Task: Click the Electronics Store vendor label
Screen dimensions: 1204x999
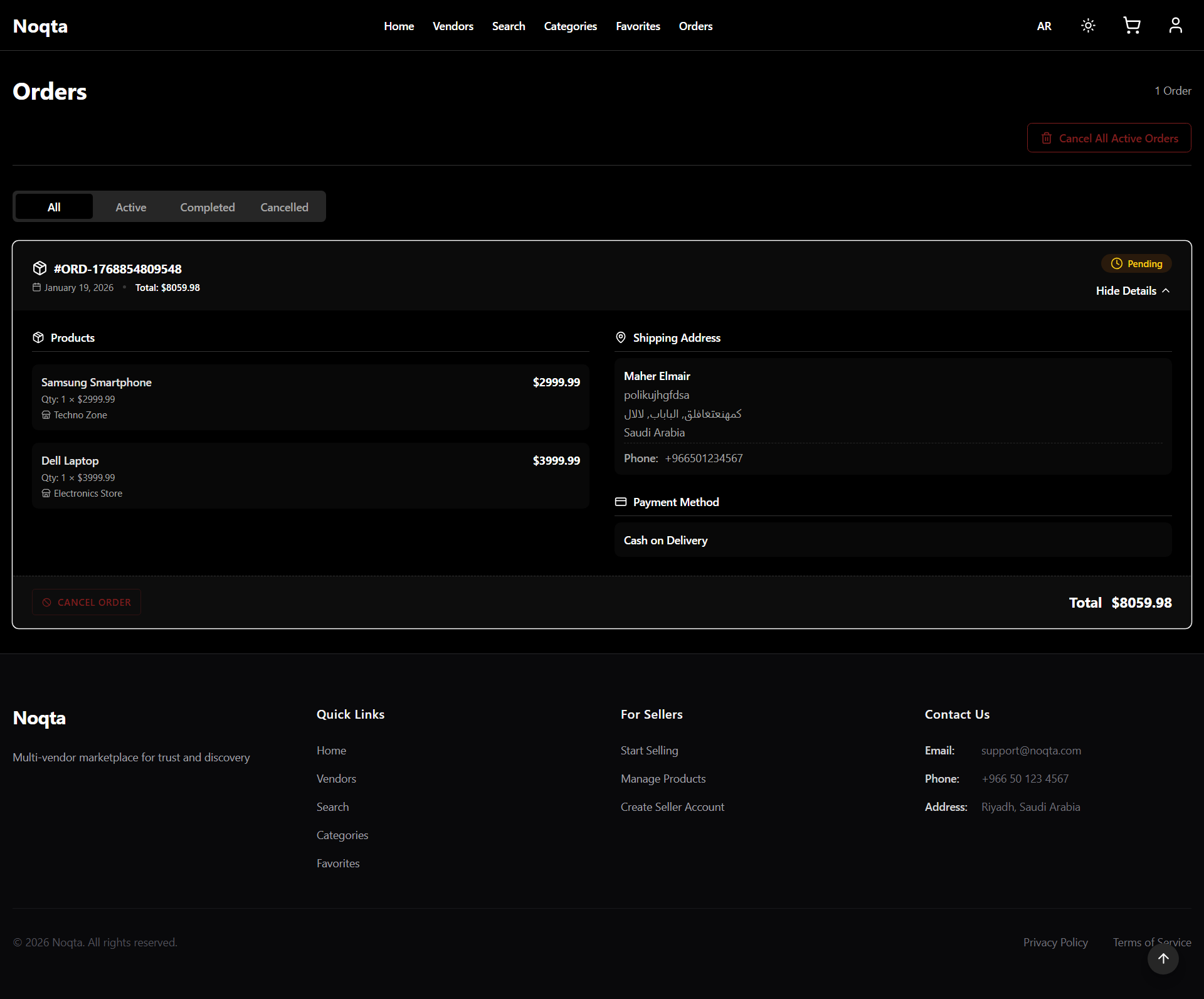Action: click(88, 494)
